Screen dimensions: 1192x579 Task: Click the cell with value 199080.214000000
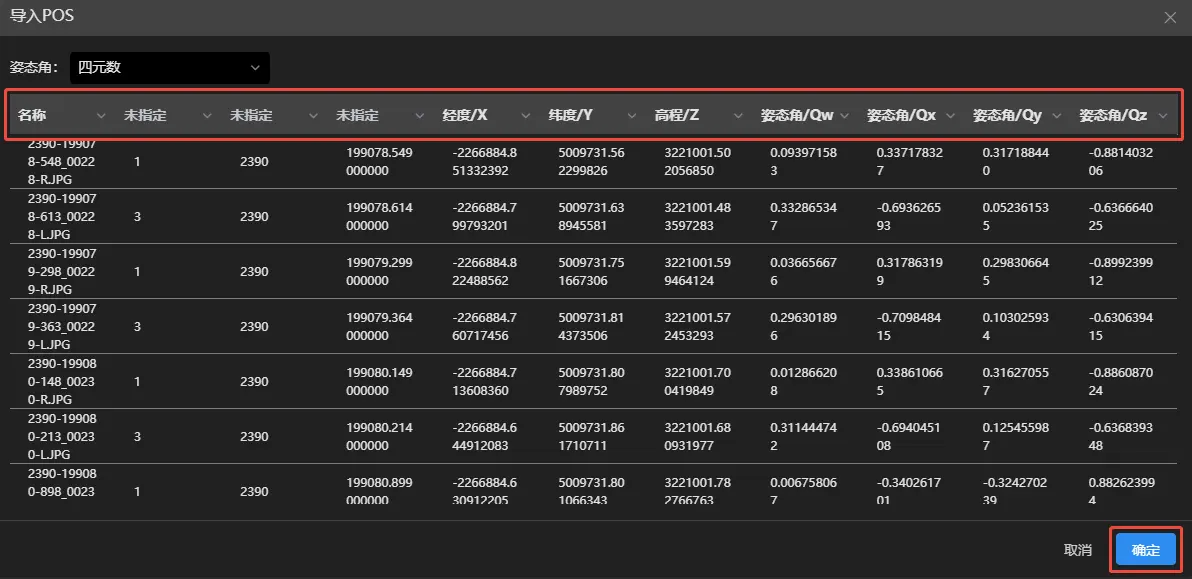[380, 436]
